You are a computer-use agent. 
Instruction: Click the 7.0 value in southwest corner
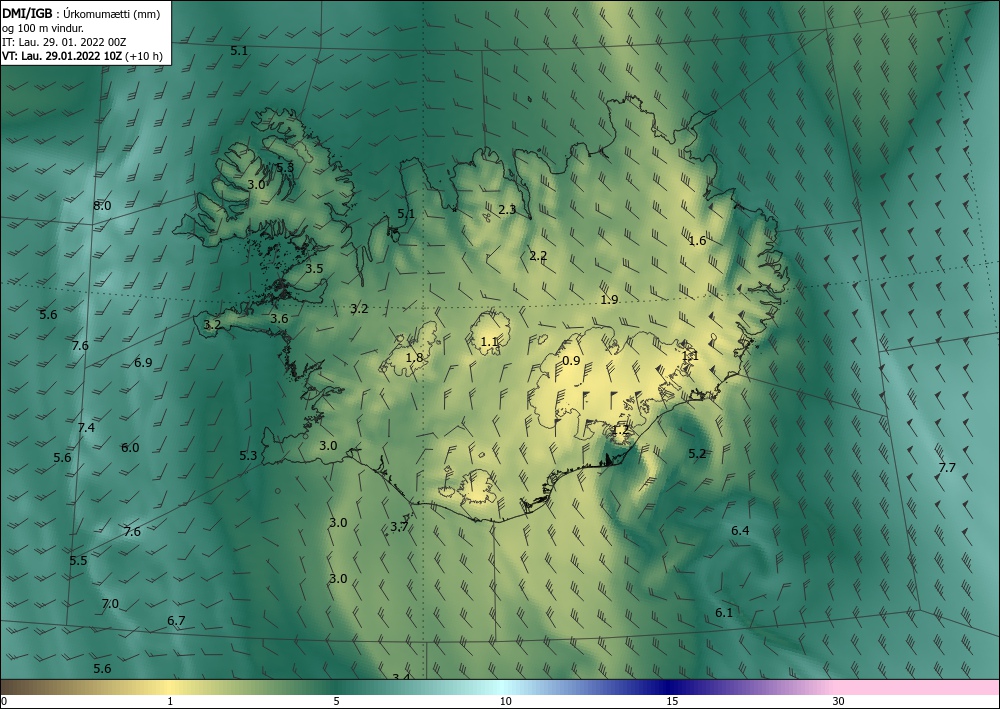pos(110,604)
